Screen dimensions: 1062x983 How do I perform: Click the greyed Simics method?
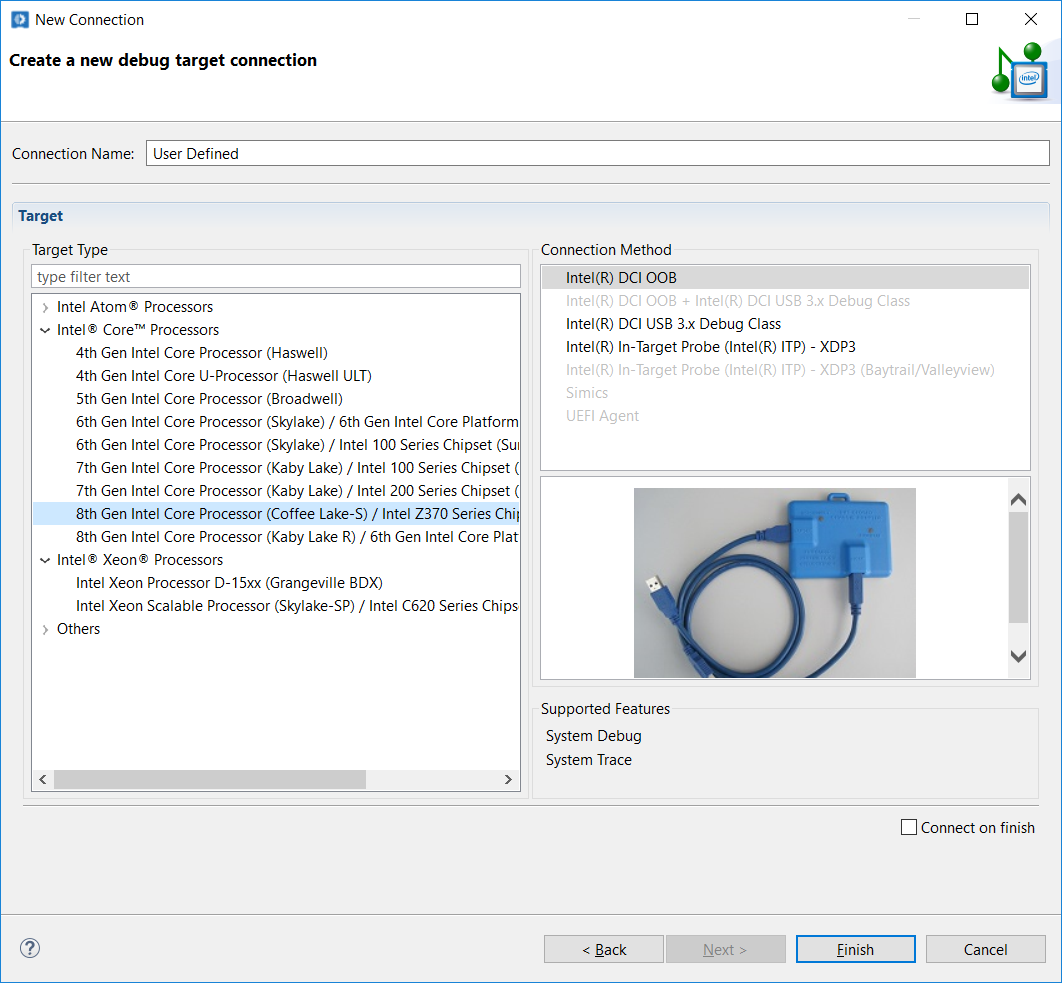pyautogui.click(x=587, y=393)
